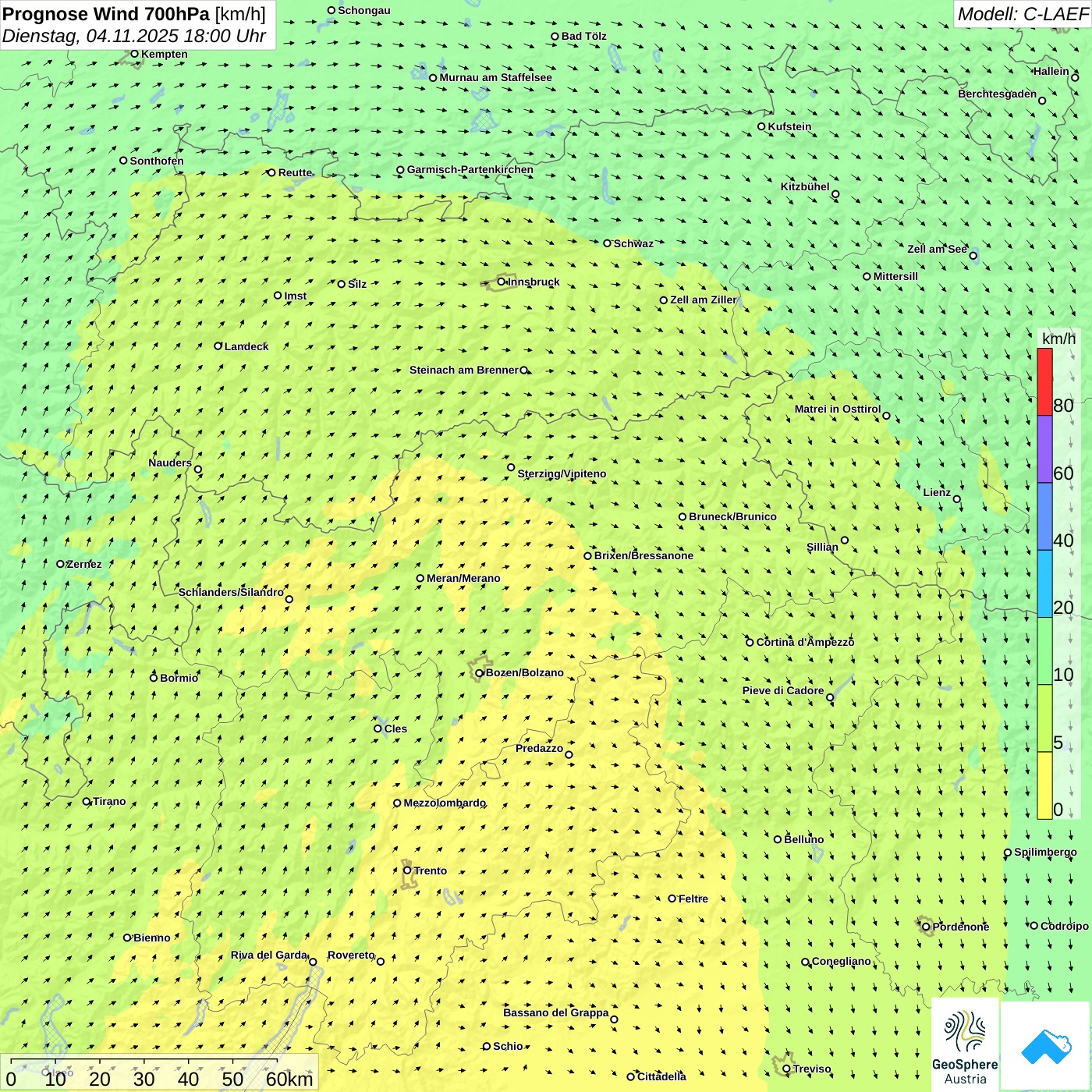Click the Innsbruck city marker
This screenshot has width=1092, height=1092.
pyautogui.click(x=502, y=282)
